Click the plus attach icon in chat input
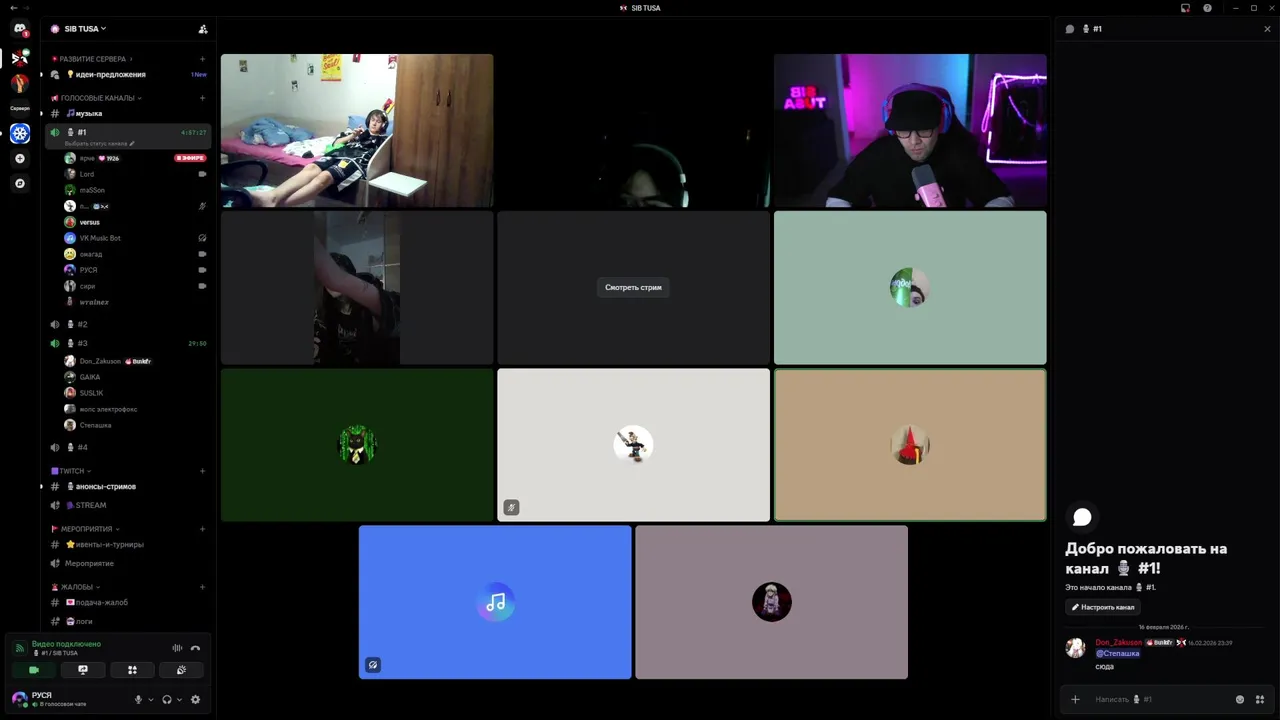This screenshot has height=720, width=1280. (x=1075, y=699)
